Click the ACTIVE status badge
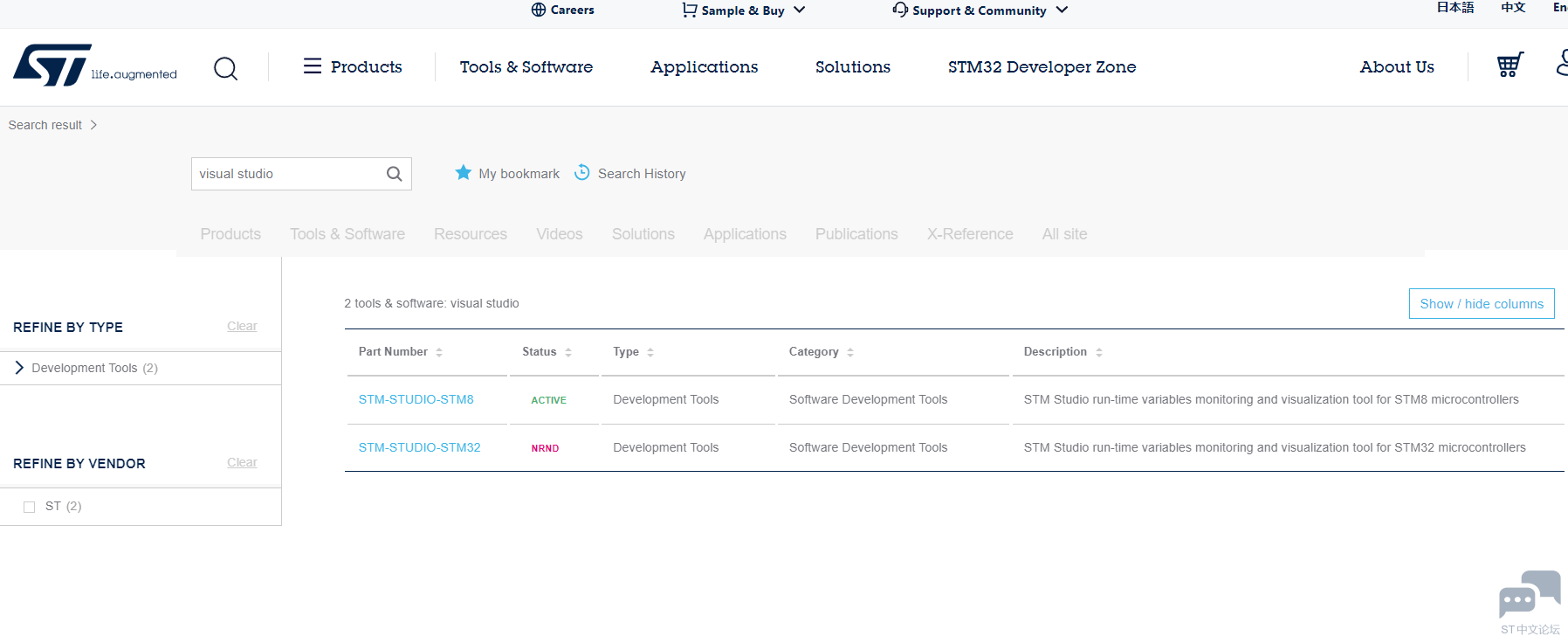This screenshot has height=643, width=1568. pos(549,400)
